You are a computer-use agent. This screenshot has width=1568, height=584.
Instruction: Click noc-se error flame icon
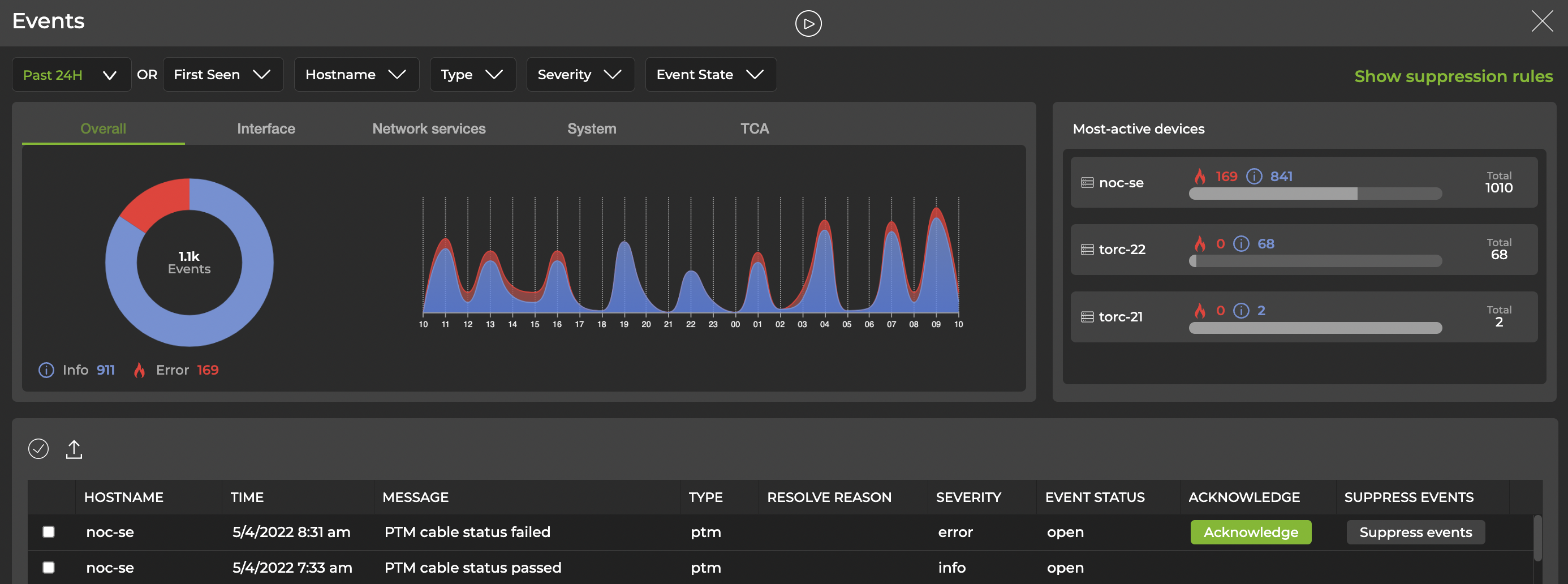coord(1200,177)
